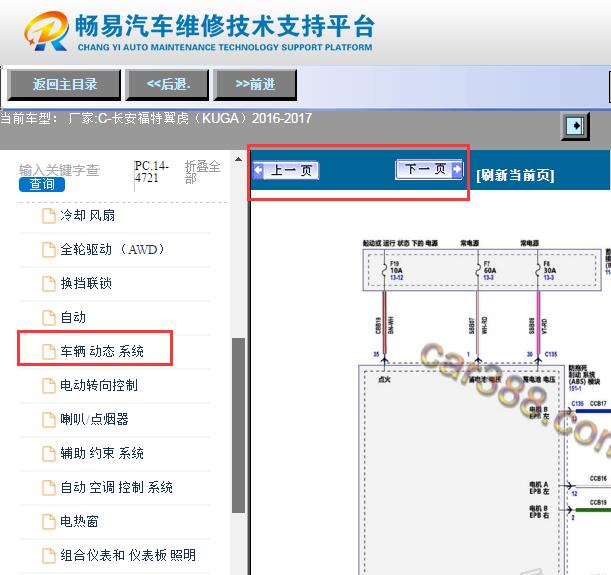Focus the keyword search input field
The width and height of the screenshot is (611, 575).
click(59, 170)
